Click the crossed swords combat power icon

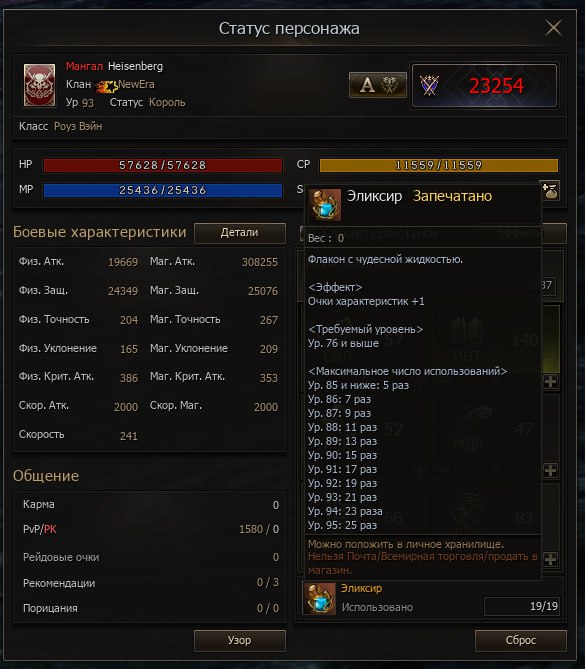[429, 85]
